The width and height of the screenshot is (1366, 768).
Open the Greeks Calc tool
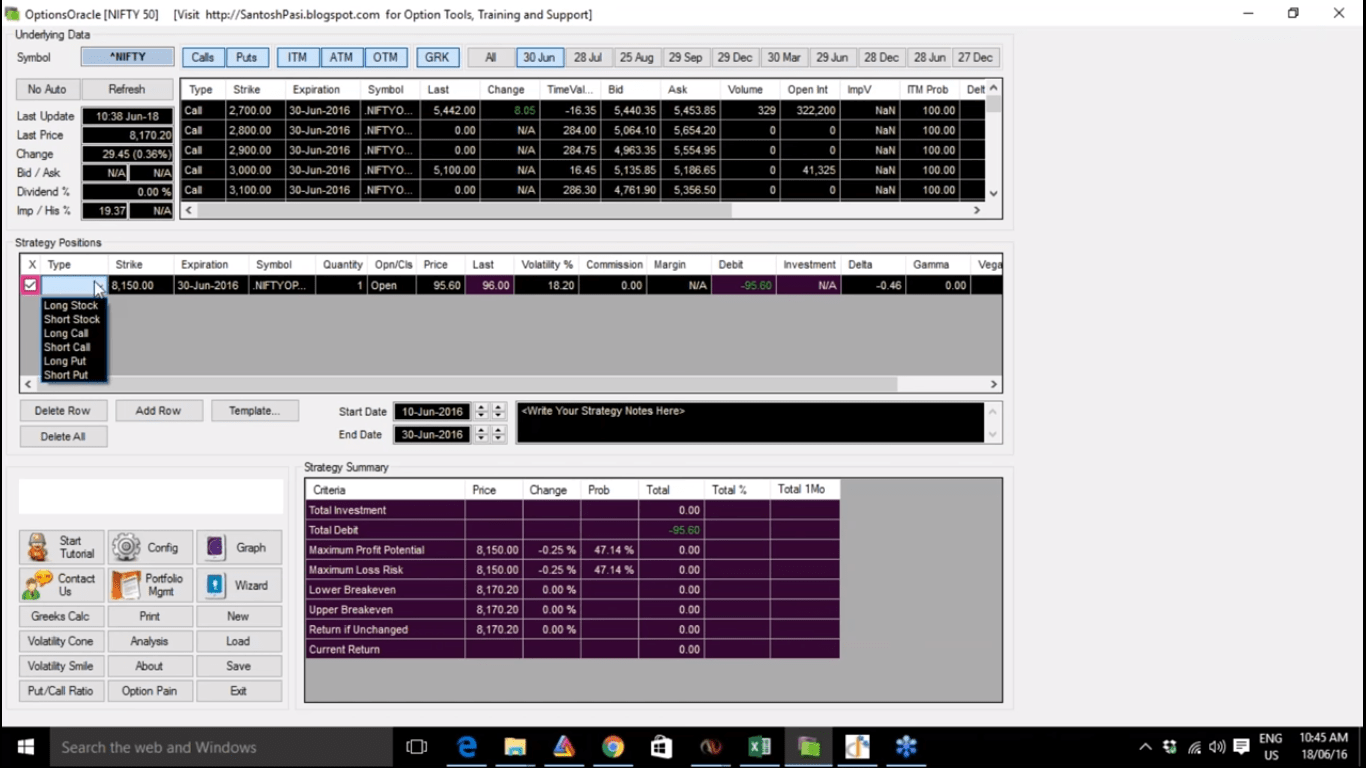(61, 616)
